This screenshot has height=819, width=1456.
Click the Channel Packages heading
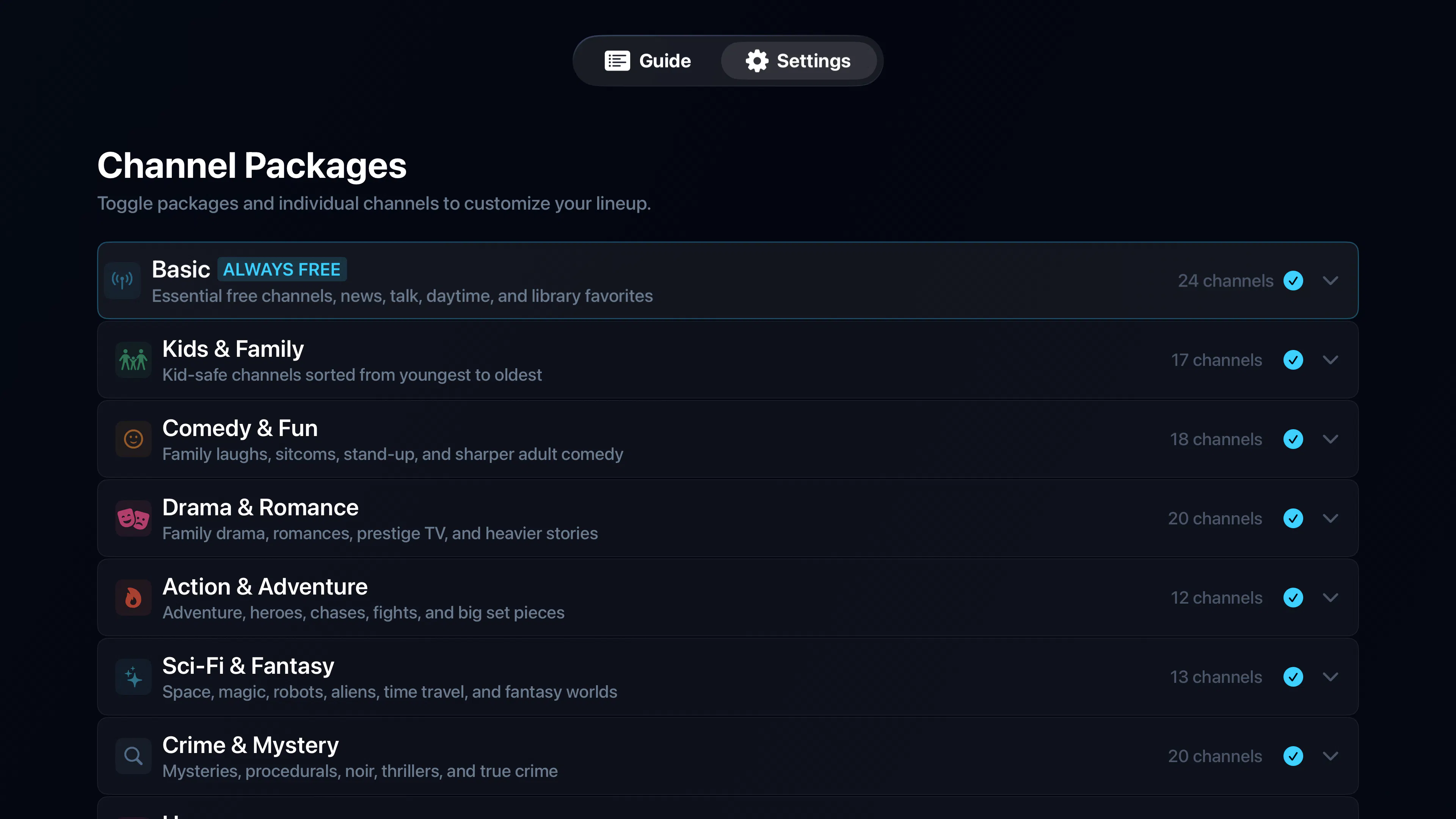pos(252,166)
